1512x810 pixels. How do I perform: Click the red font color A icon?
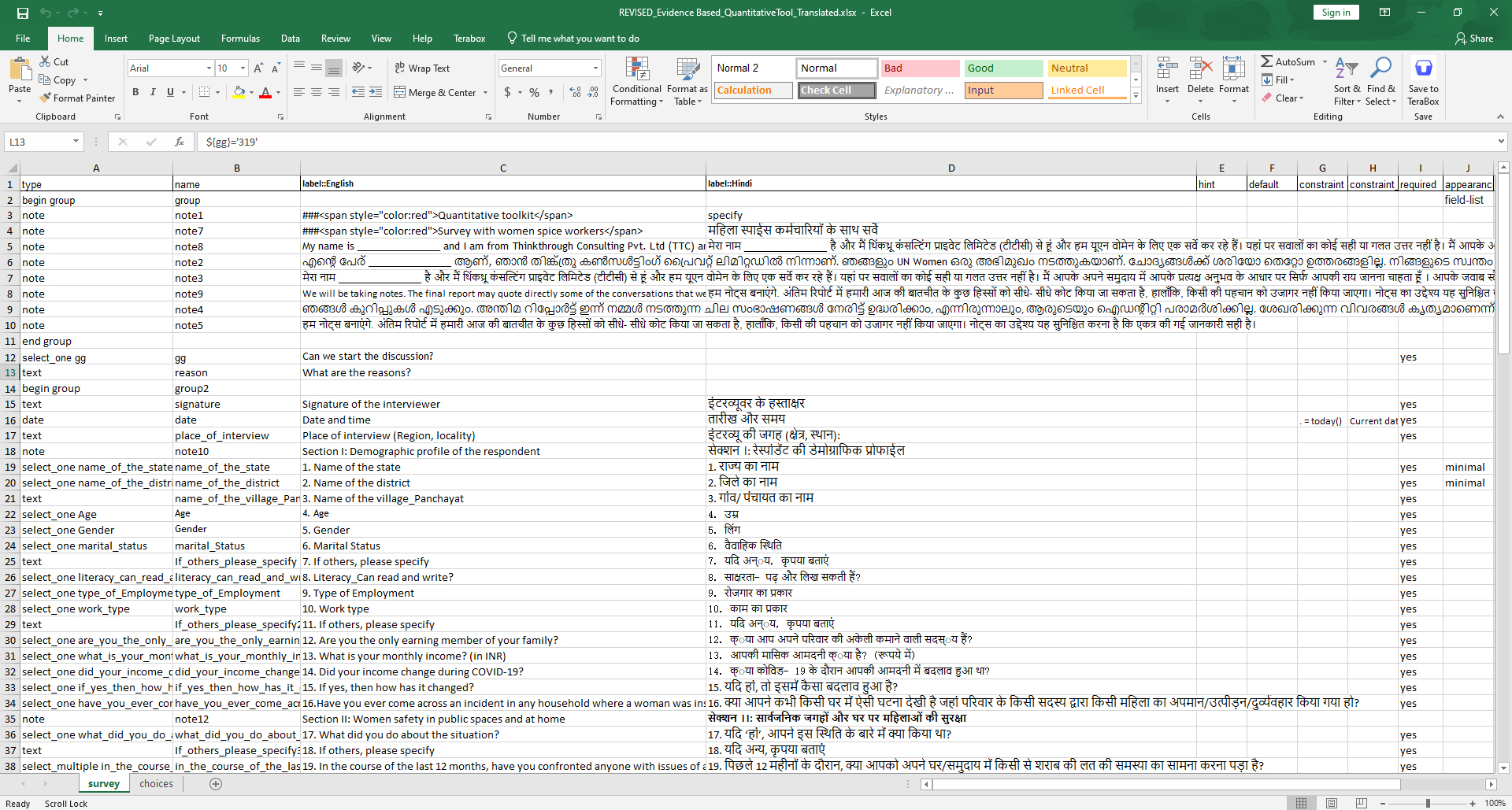(x=265, y=92)
